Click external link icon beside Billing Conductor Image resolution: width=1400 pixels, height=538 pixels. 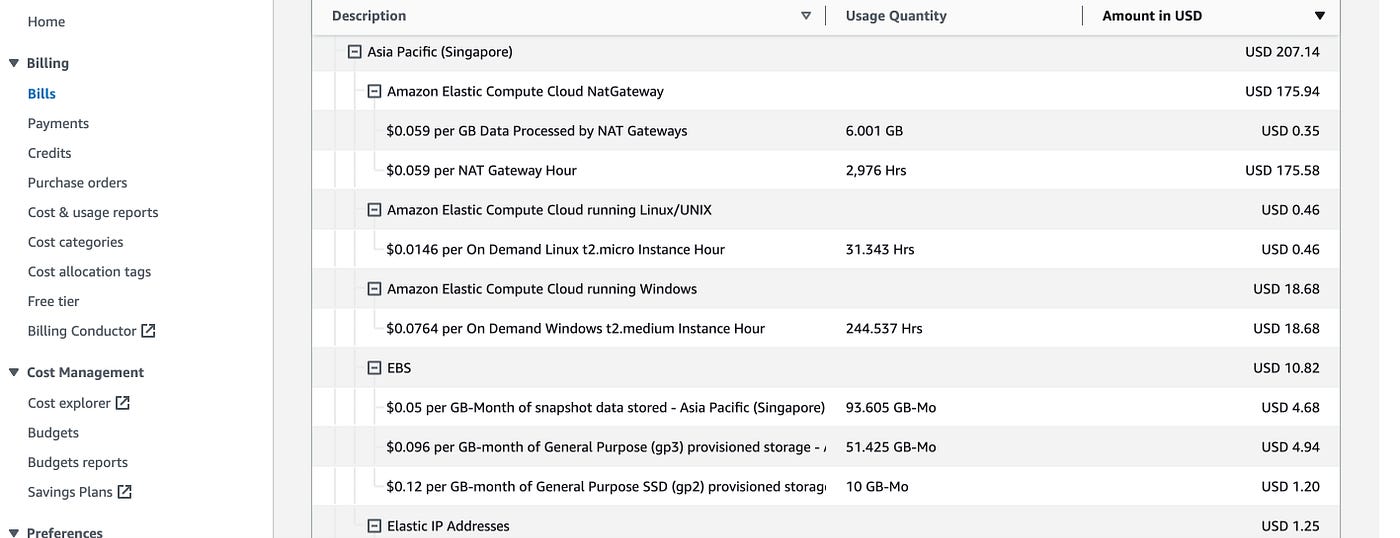click(149, 331)
